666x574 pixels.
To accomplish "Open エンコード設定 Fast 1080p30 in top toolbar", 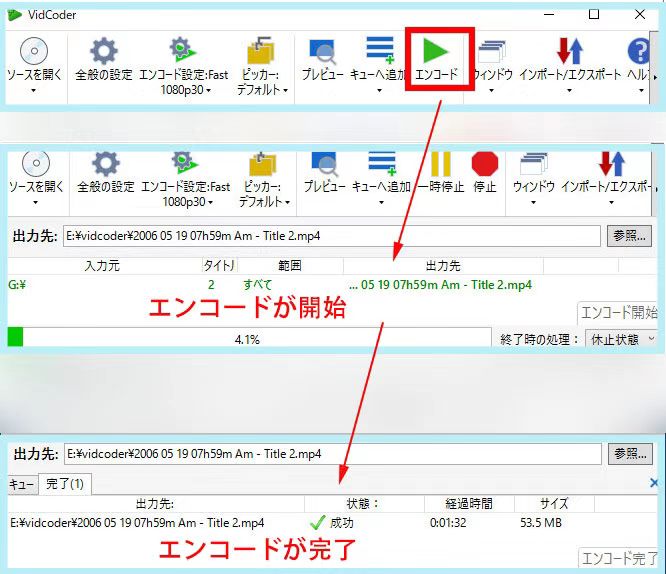I will [183, 49].
